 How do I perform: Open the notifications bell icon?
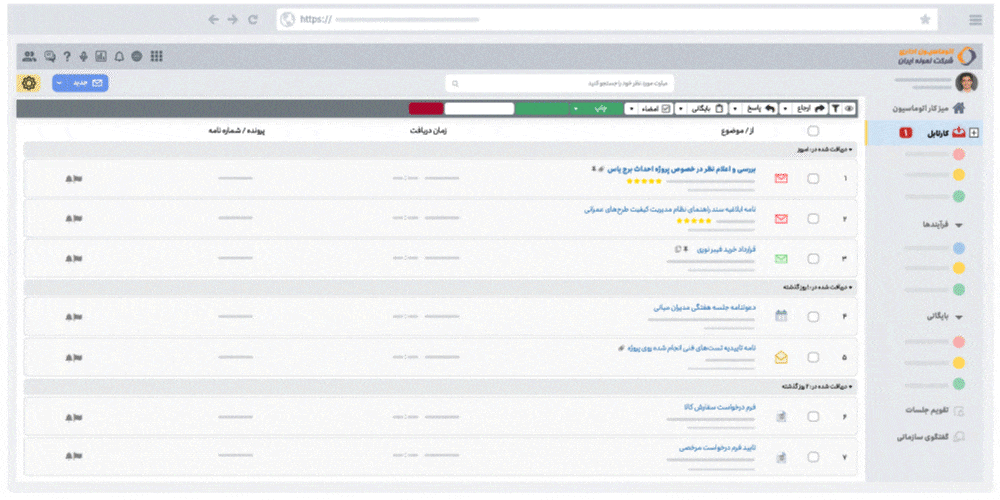click(119, 57)
